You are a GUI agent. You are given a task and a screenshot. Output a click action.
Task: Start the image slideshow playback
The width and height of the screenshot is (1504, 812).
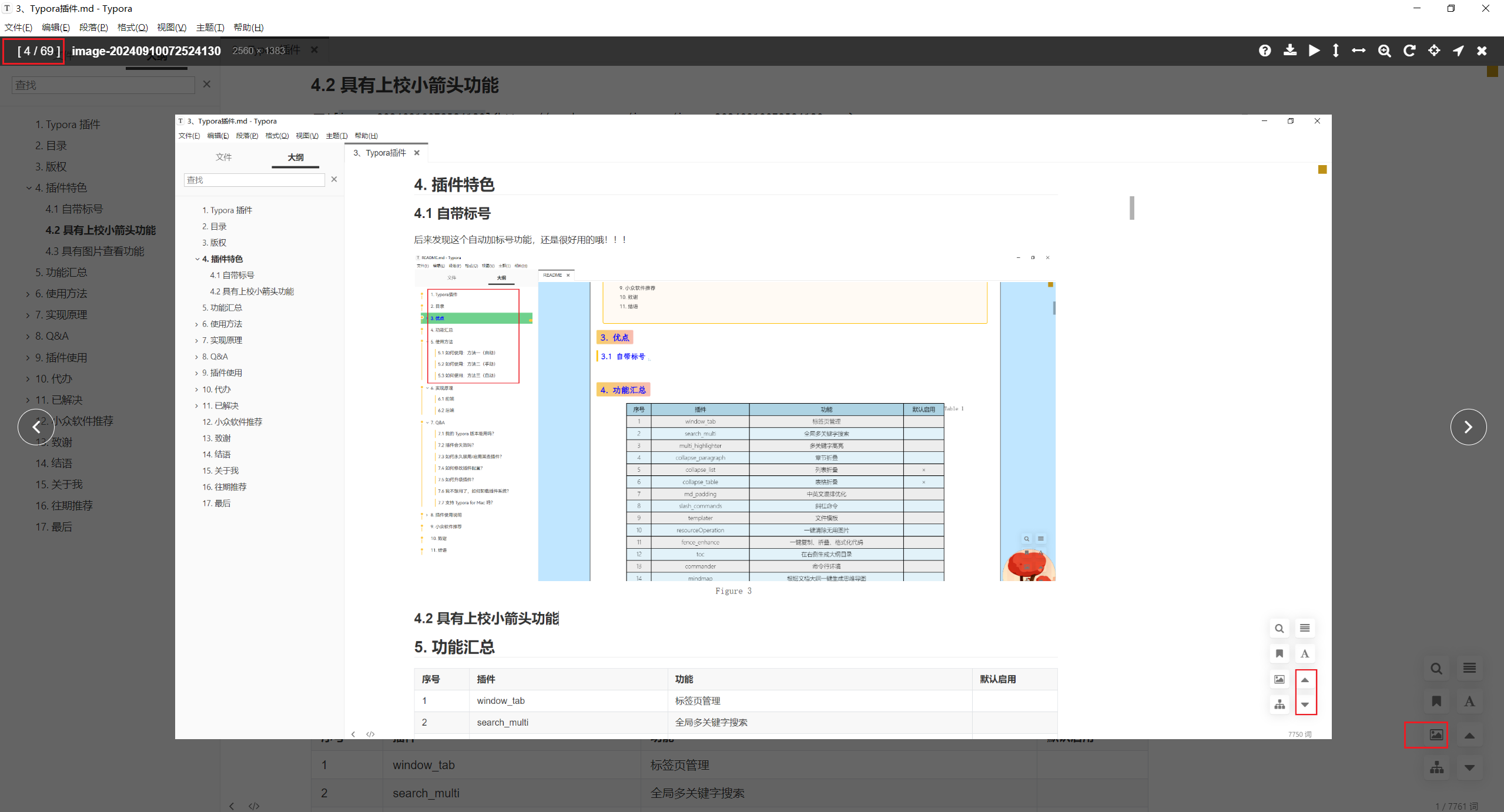point(1314,51)
